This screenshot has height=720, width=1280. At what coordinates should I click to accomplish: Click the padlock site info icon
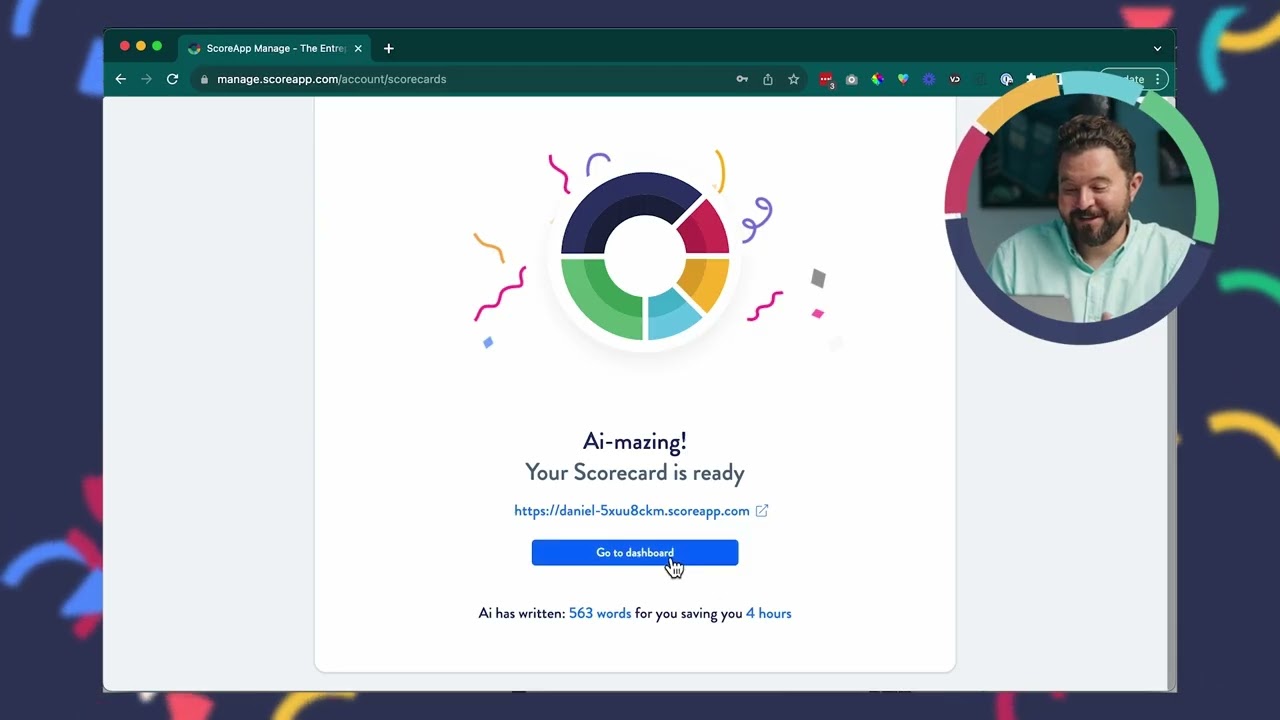tap(204, 79)
